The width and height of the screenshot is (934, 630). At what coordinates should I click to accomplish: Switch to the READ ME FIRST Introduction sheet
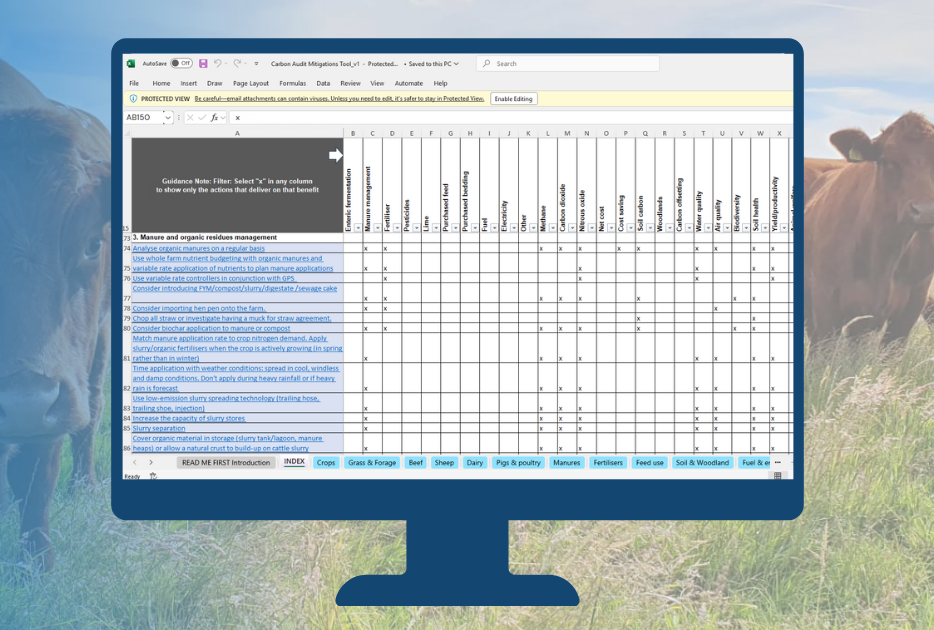coord(226,463)
